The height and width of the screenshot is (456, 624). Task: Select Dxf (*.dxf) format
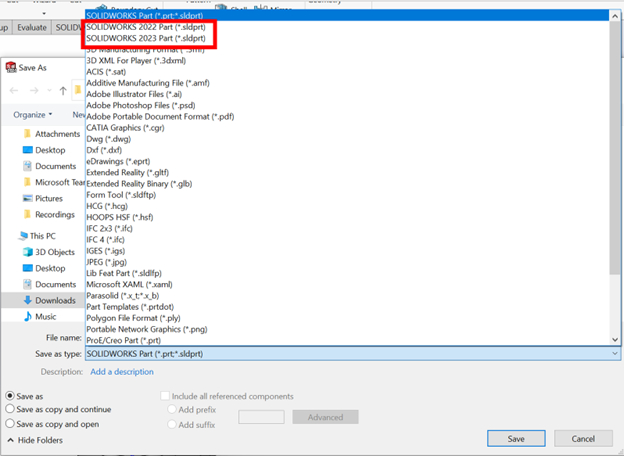coord(347,150)
